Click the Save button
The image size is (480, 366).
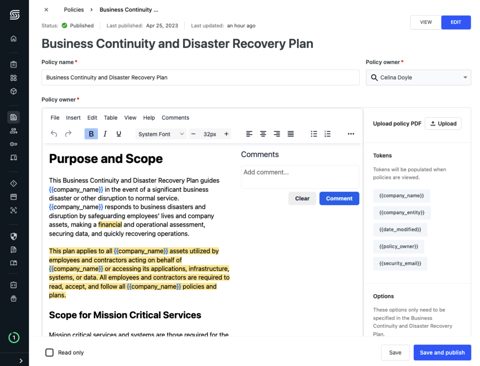[x=395, y=353]
